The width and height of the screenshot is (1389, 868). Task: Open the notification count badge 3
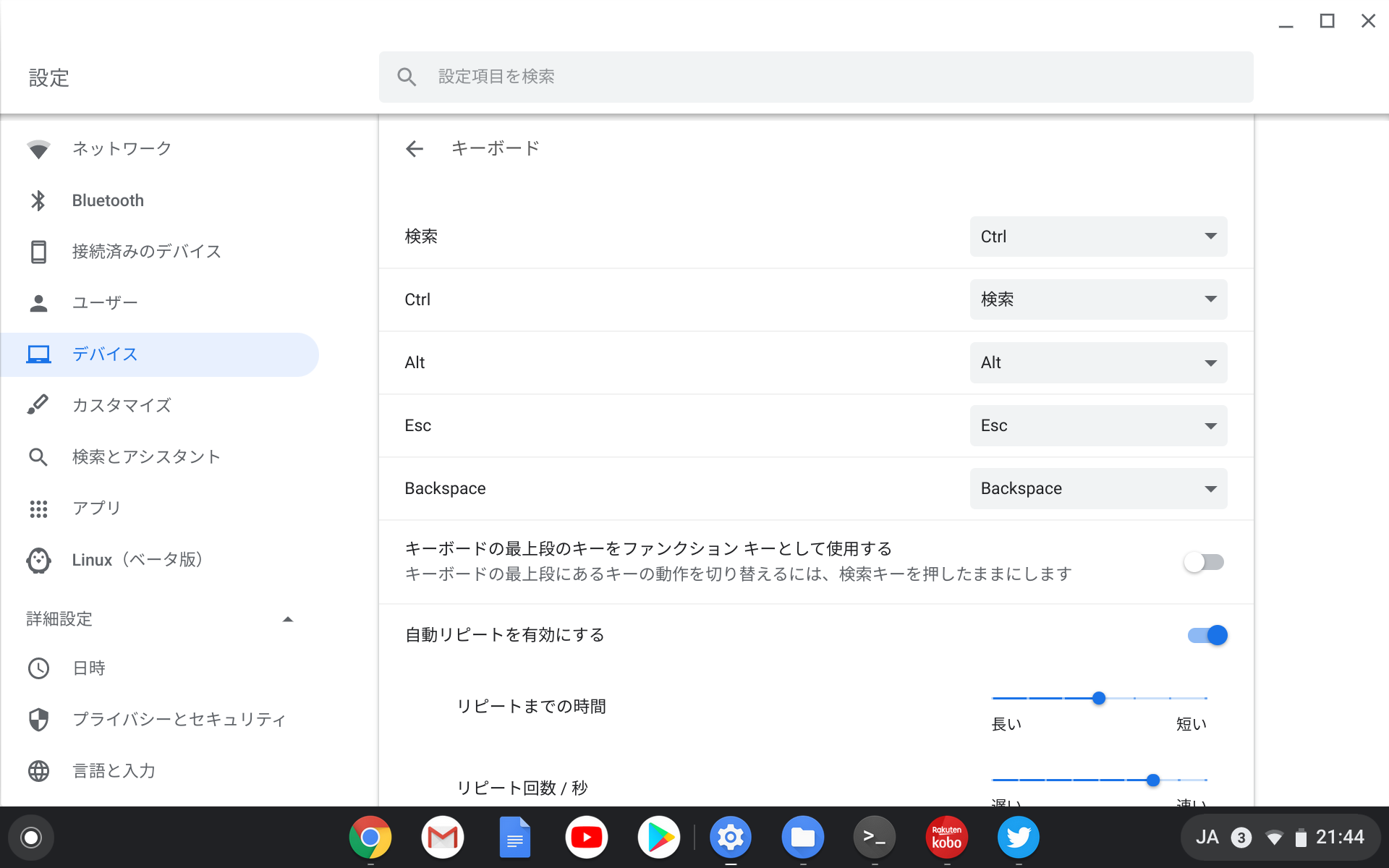click(x=1241, y=838)
